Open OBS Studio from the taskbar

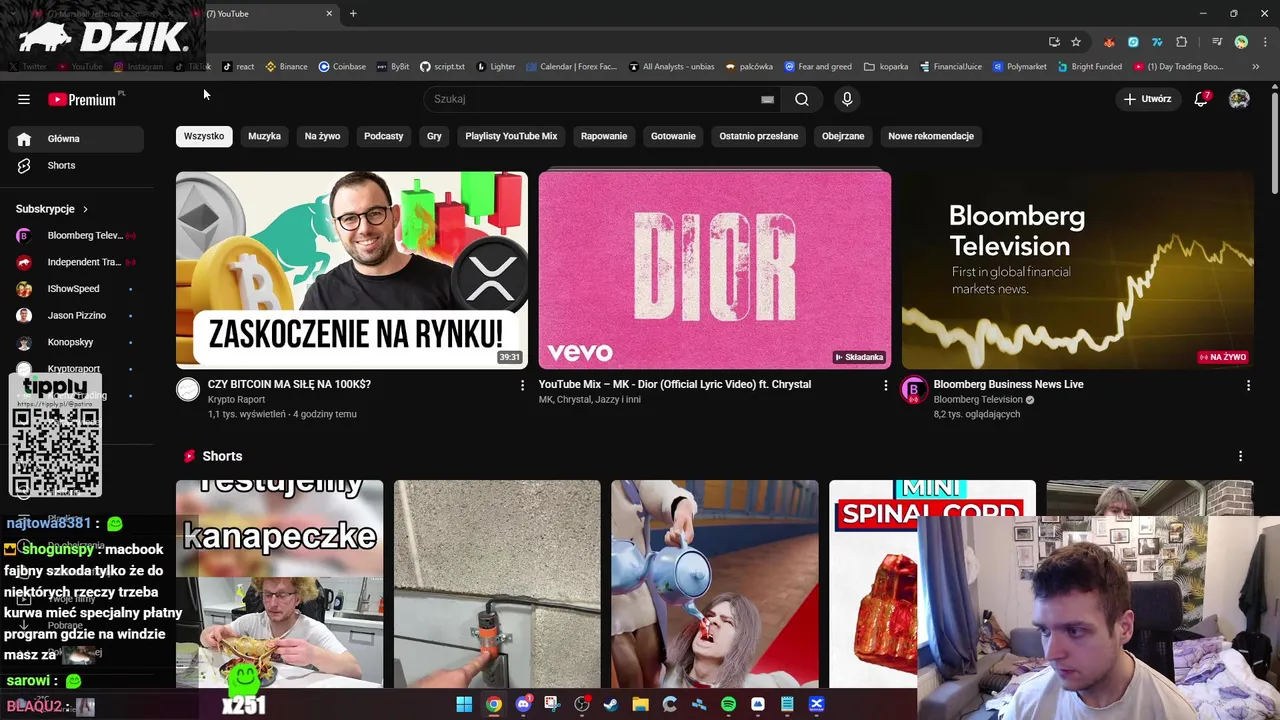tap(582, 704)
